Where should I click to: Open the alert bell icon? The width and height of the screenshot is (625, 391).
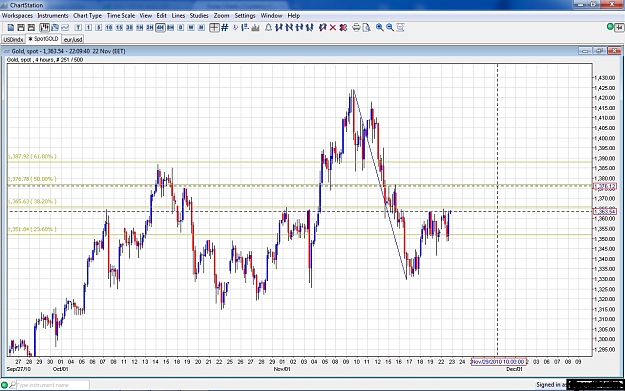(x=268, y=28)
